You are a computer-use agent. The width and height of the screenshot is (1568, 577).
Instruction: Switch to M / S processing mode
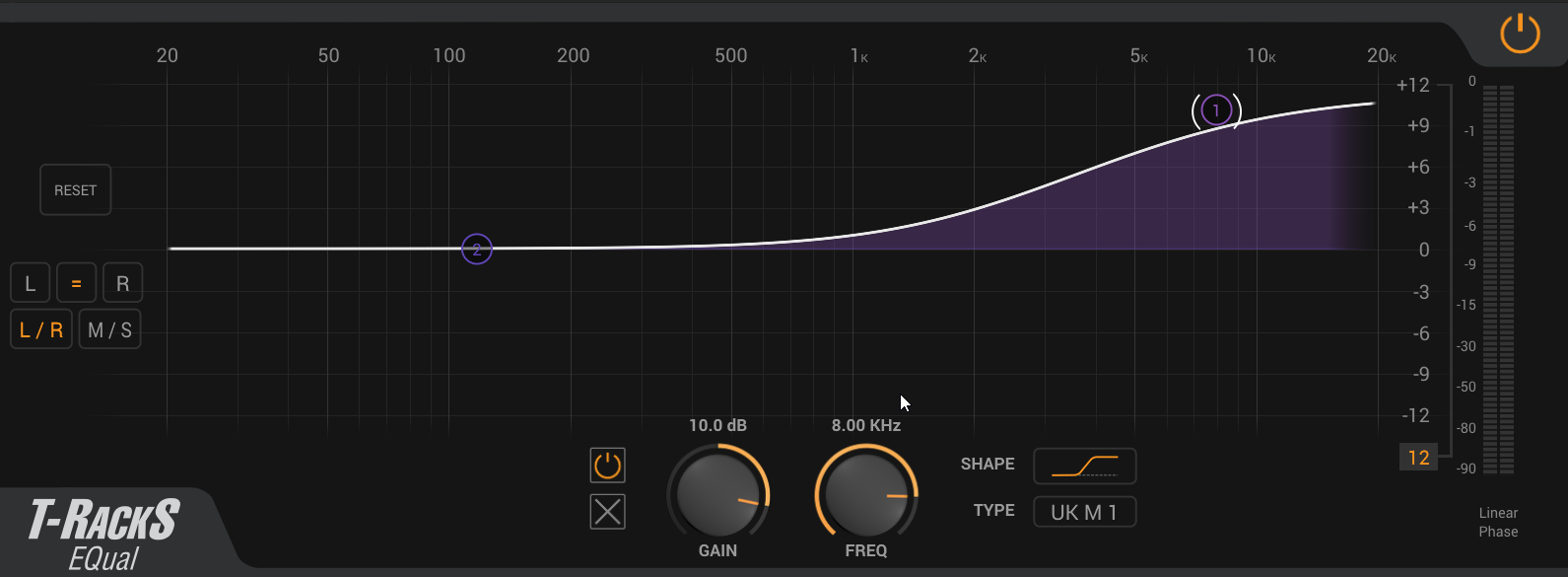pos(109,330)
